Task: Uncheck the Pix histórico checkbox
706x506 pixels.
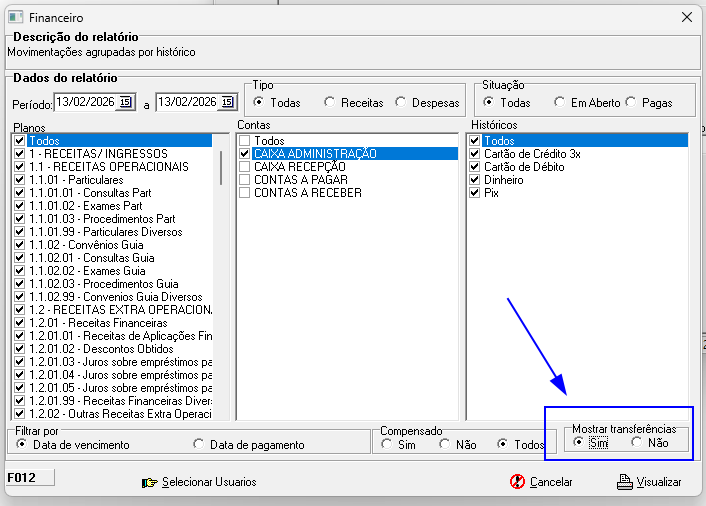Action: [475, 193]
